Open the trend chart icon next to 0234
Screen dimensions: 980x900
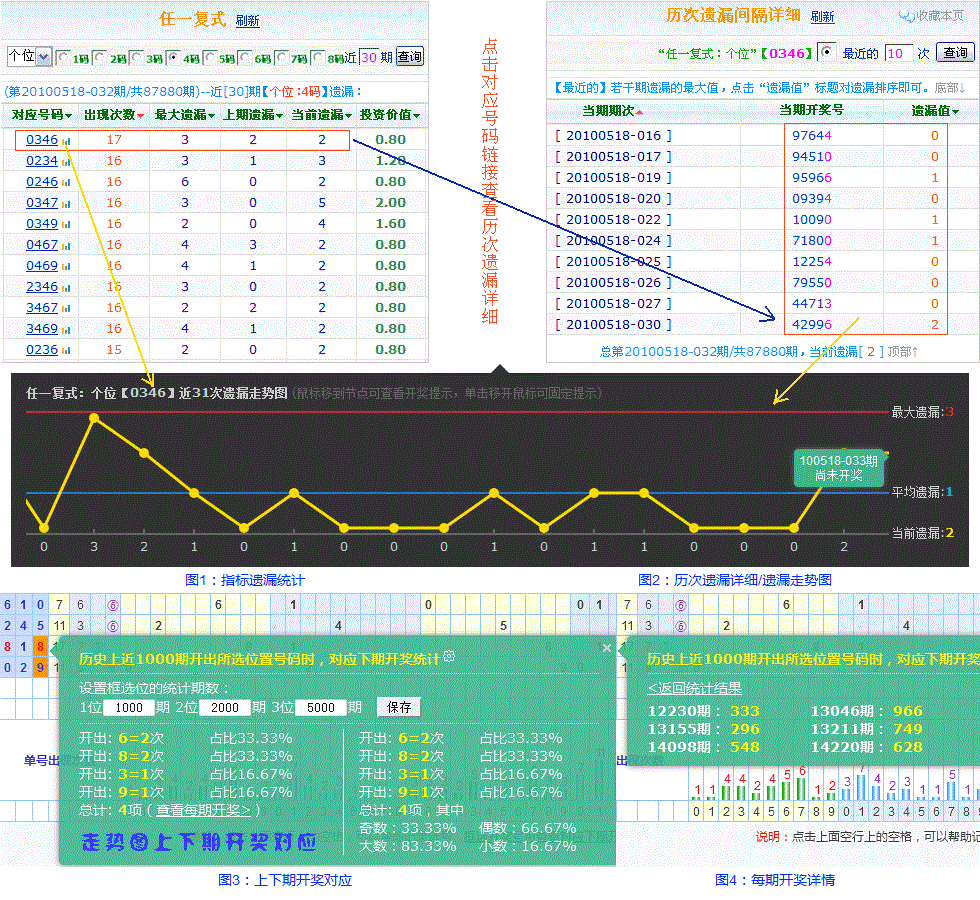click(x=67, y=162)
